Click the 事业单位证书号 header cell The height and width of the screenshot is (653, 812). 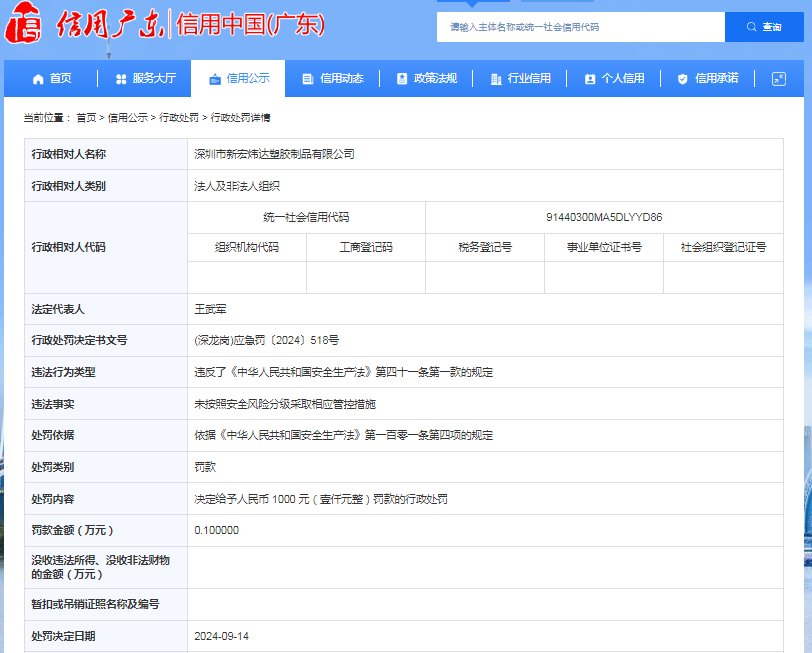coord(604,247)
